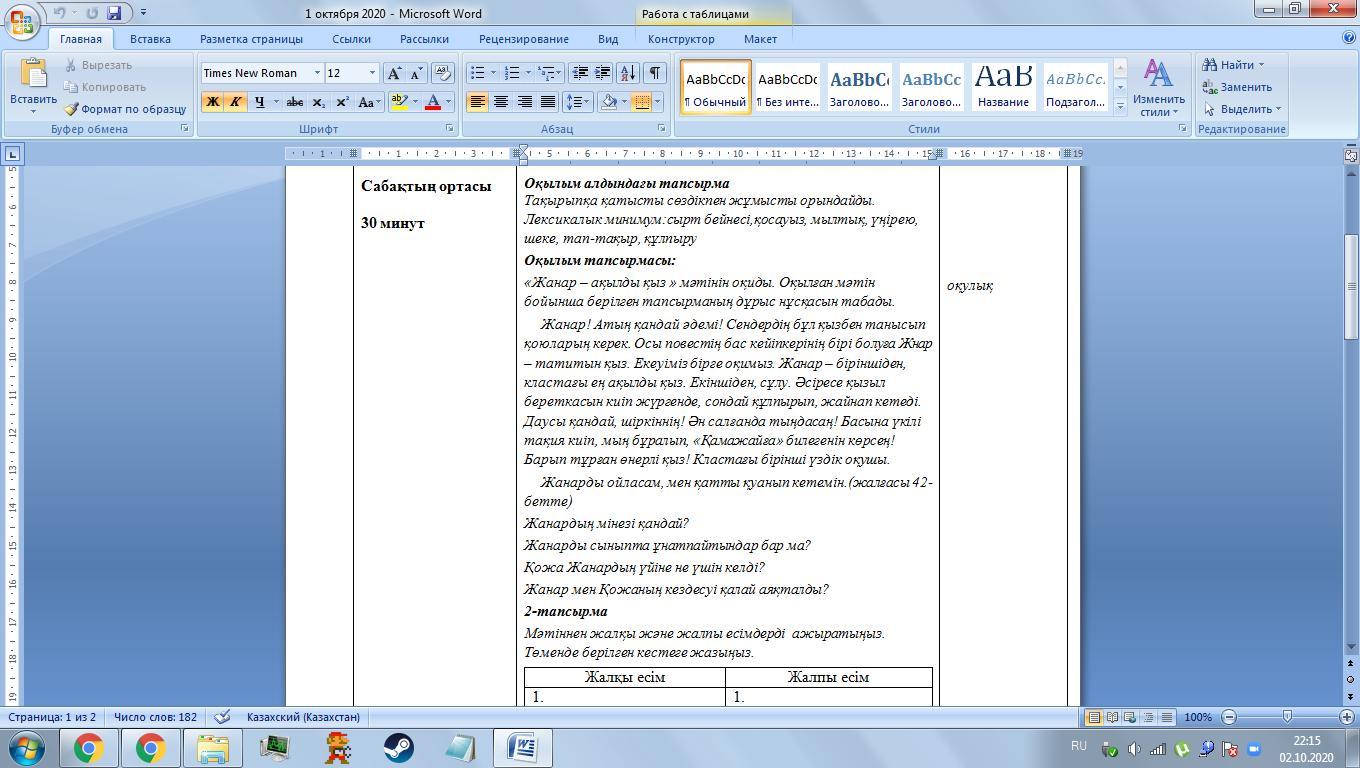
Task: Apply strikethrough formatting to text
Action: (294, 102)
